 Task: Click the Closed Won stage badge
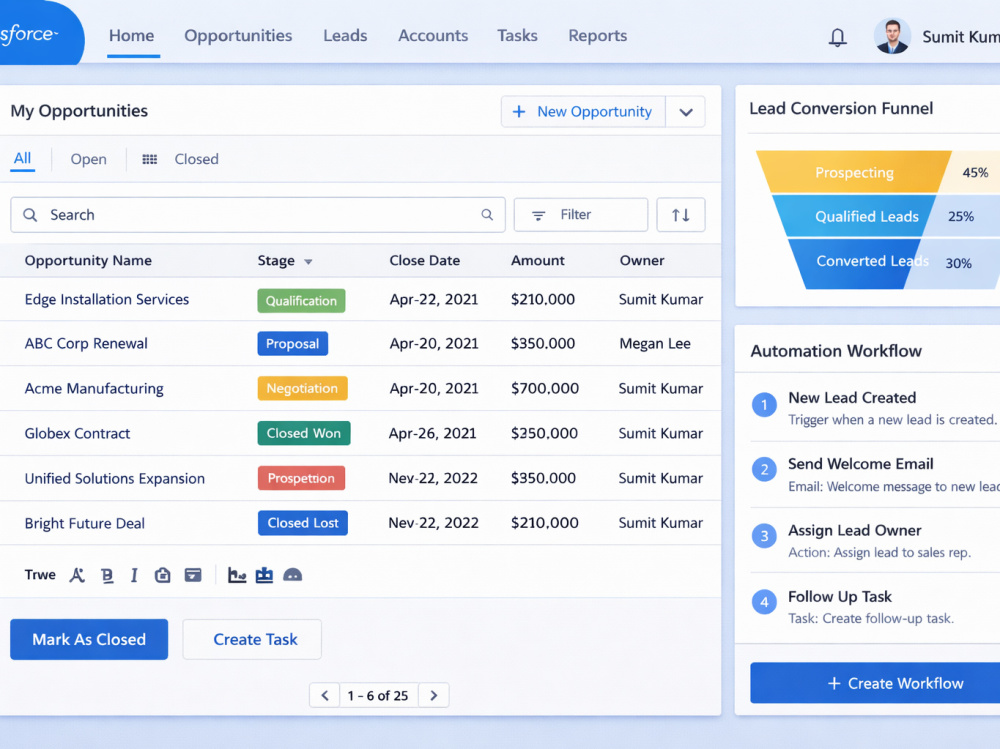[x=304, y=433]
